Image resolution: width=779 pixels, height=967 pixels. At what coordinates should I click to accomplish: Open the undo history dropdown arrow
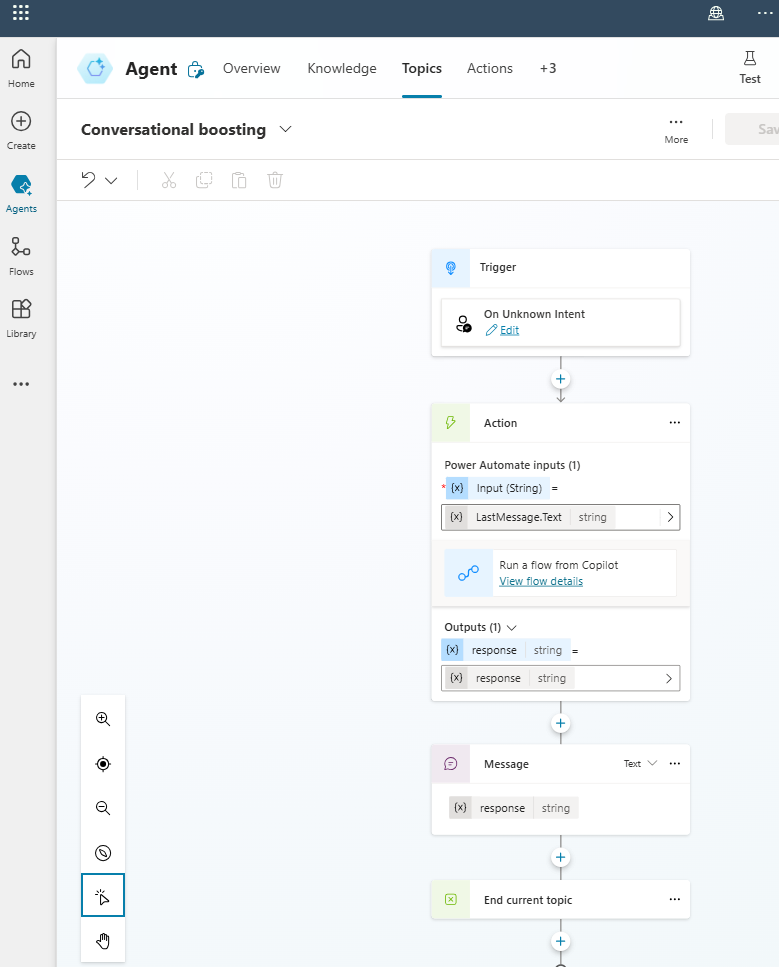(111, 181)
